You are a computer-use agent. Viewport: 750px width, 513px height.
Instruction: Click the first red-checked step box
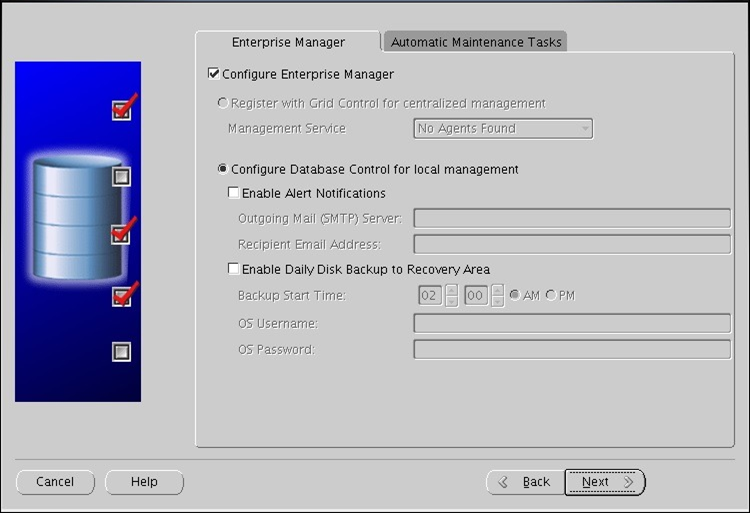[x=121, y=110]
